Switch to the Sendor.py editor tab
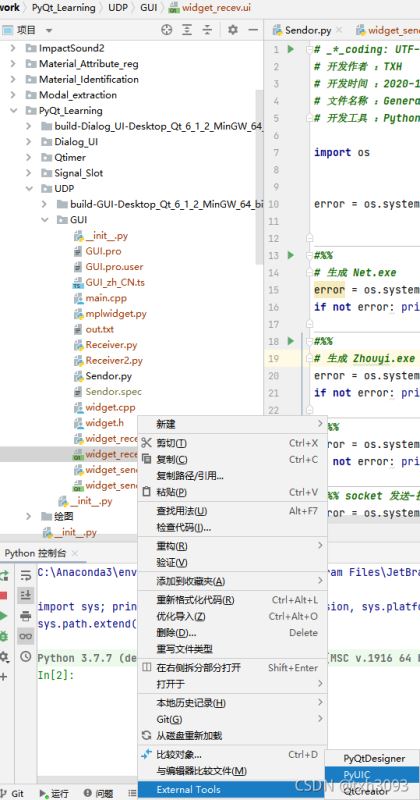Screen dimensions: 420x800 click(308, 31)
